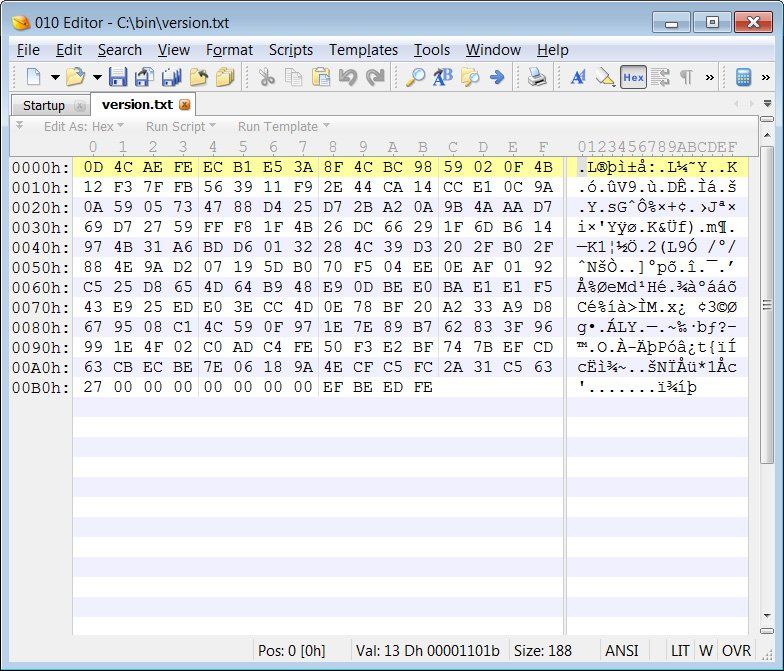Click the Find magnifier icon

pyautogui.click(x=415, y=78)
